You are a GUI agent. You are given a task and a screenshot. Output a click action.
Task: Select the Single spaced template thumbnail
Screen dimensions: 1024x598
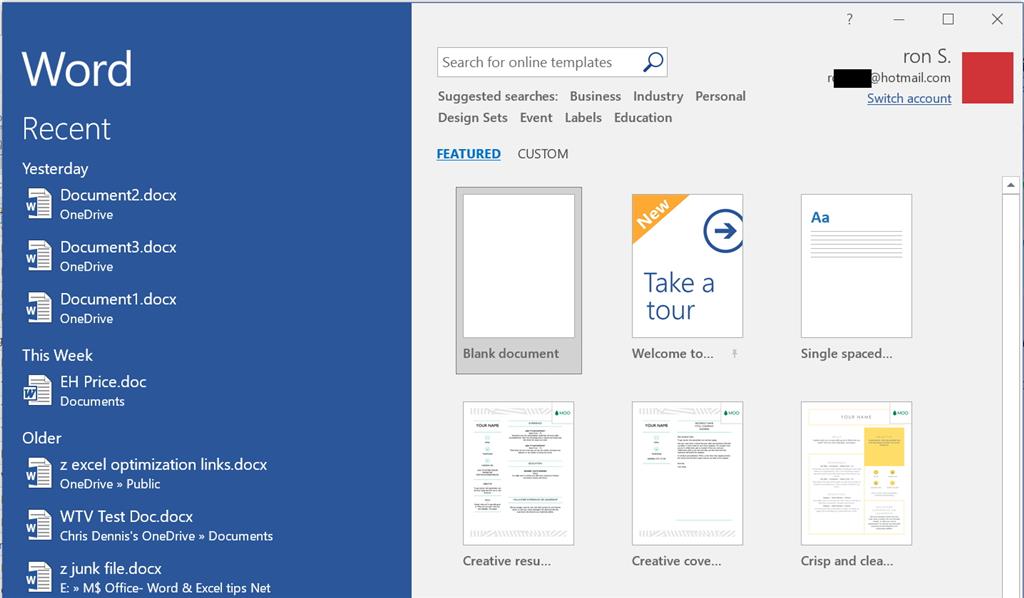click(x=856, y=266)
